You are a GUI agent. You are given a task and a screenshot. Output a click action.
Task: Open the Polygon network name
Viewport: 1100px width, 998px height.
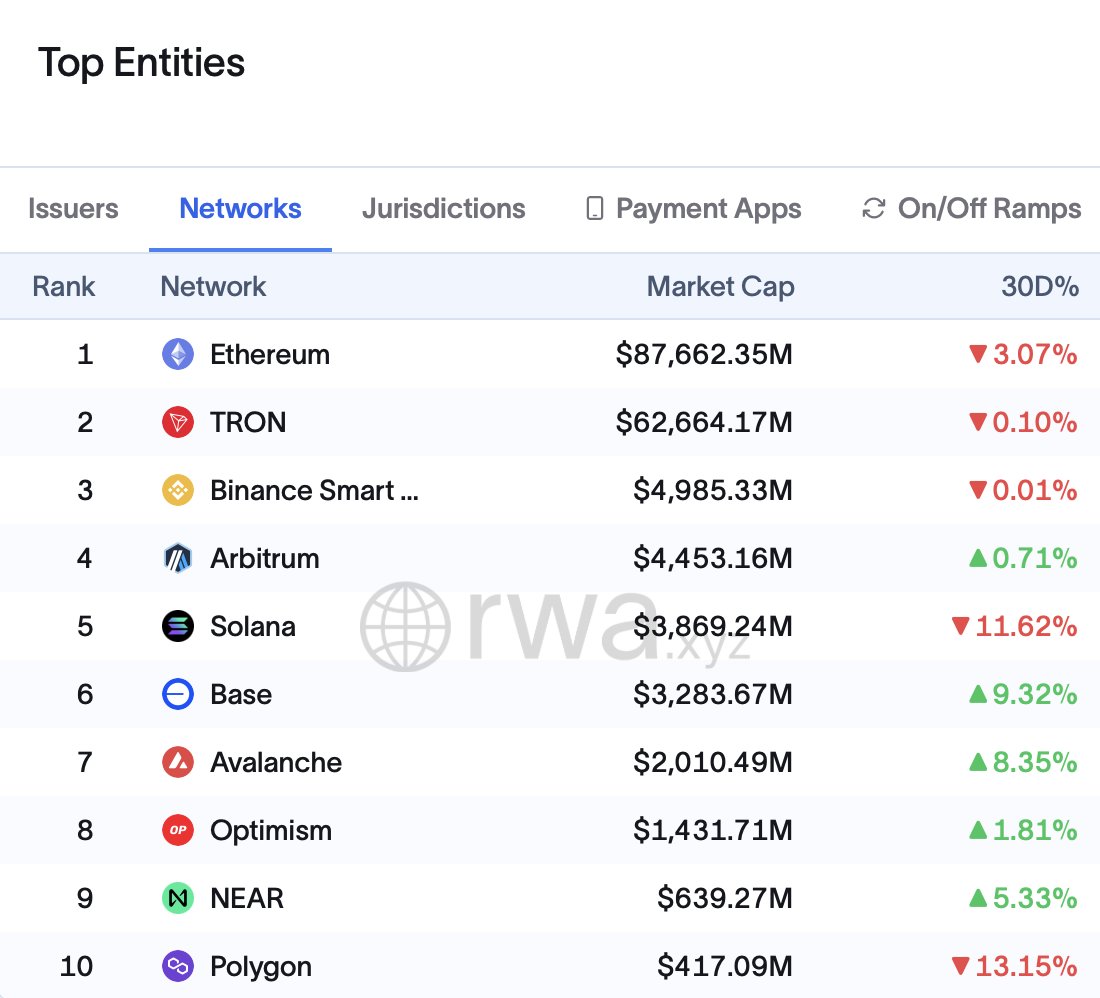[x=261, y=966]
